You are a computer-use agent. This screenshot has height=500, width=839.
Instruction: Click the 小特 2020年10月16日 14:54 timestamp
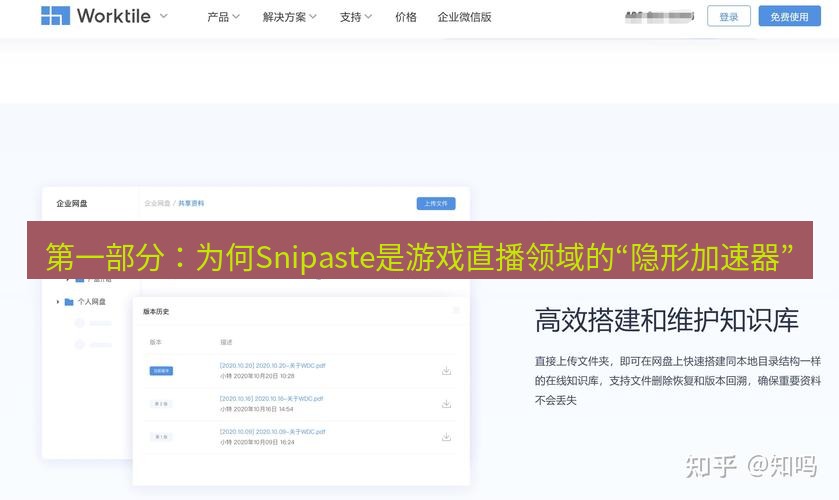pyautogui.click(x=256, y=410)
